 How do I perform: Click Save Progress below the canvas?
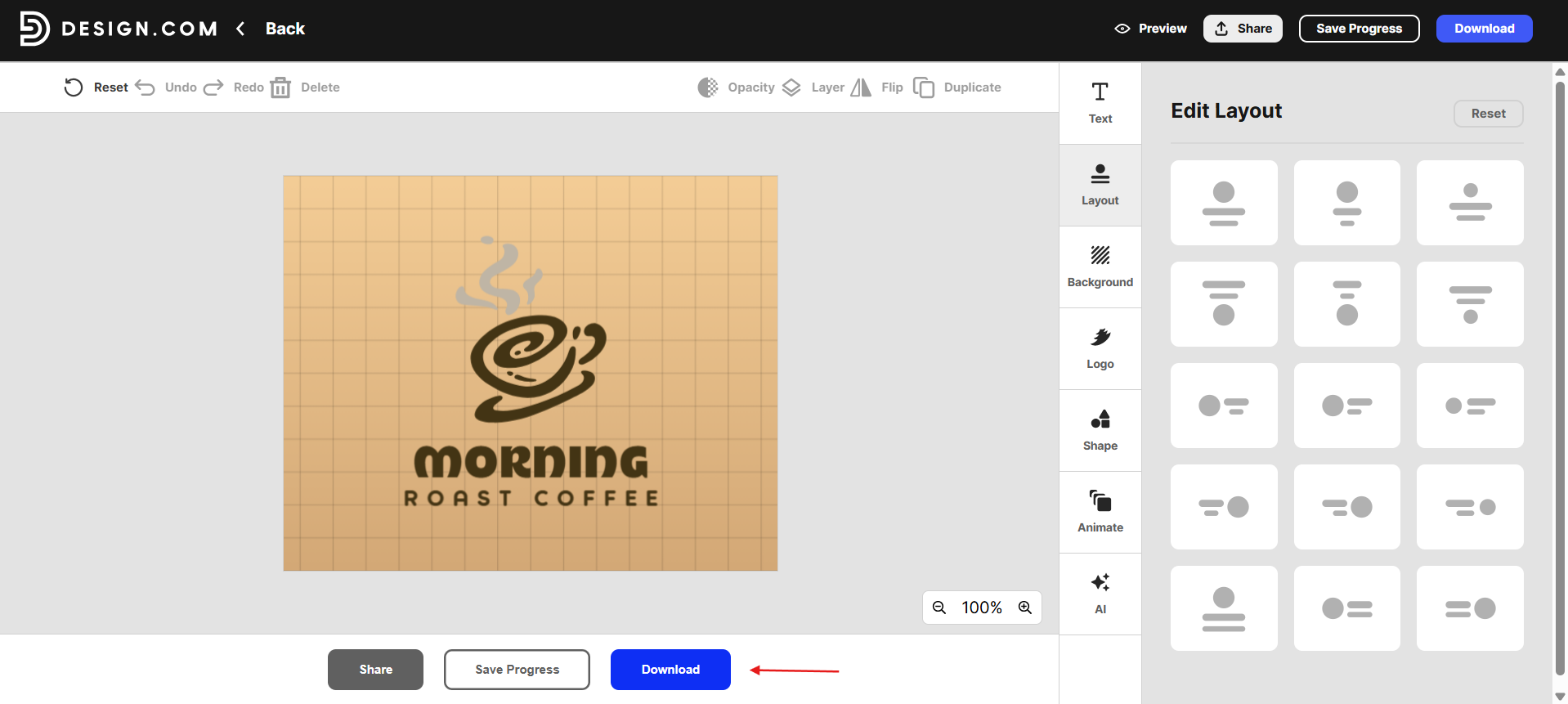point(517,670)
